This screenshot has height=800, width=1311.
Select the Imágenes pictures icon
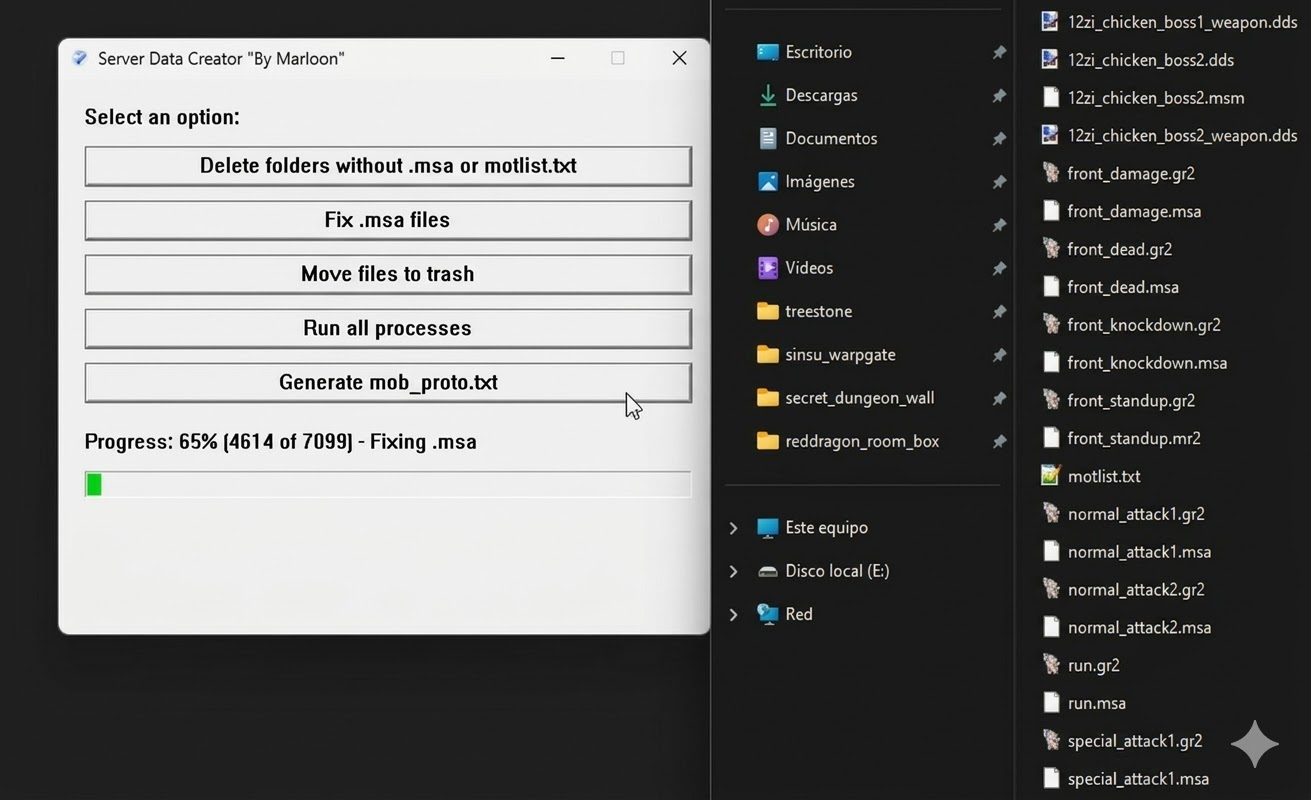tap(767, 181)
